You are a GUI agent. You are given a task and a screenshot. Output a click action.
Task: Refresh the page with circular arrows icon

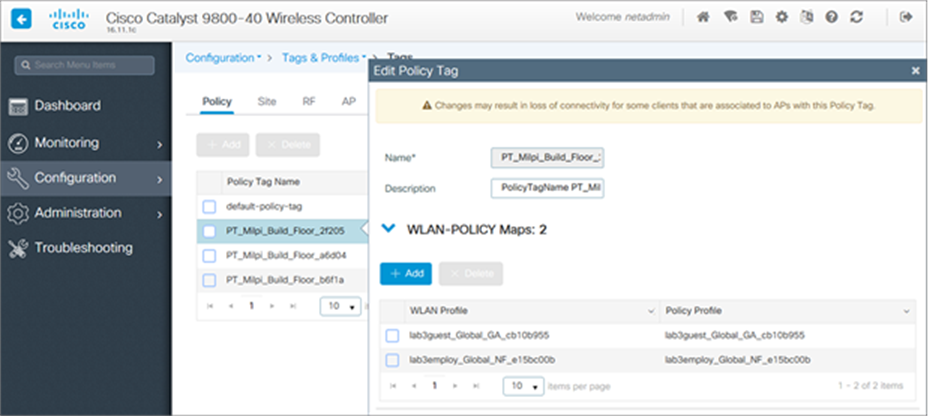coord(856,18)
